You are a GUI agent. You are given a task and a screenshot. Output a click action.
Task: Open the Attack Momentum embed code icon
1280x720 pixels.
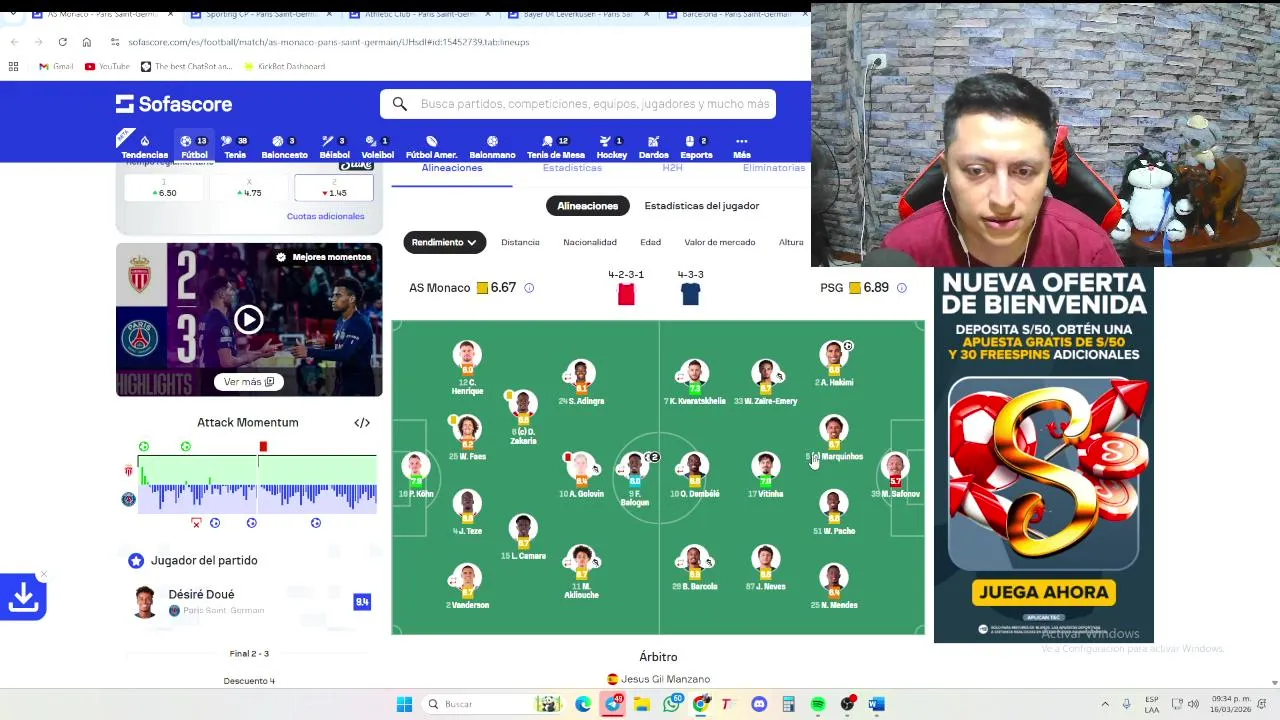(362, 422)
